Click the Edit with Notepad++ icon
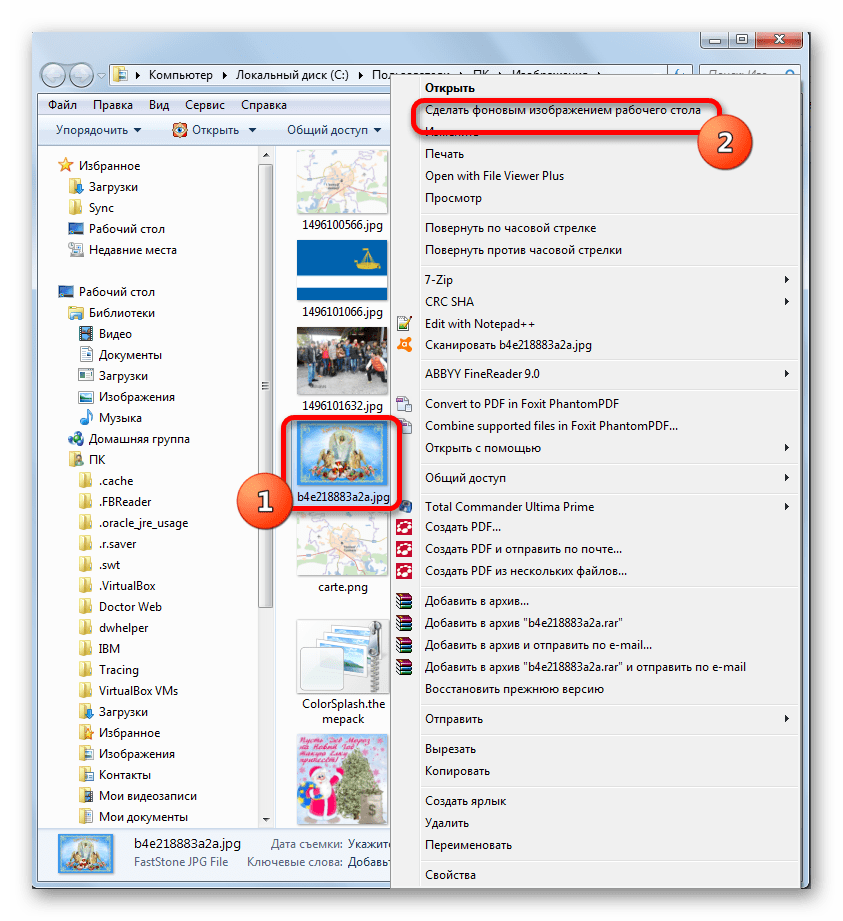The height and width of the screenshot is (921, 843). click(404, 323)
